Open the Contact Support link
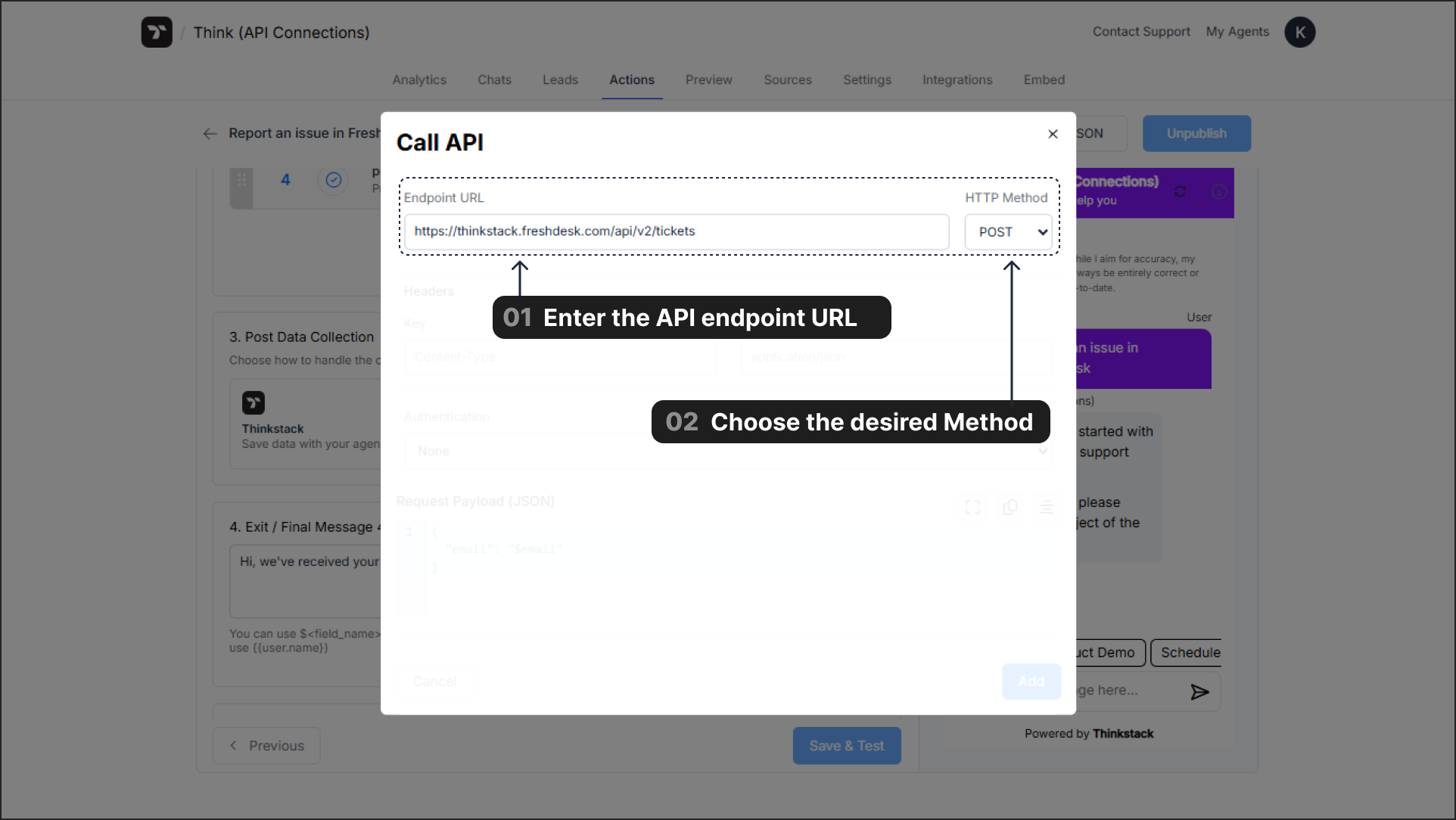Viewport: 1456px width, 820px height. (1140, 32)
